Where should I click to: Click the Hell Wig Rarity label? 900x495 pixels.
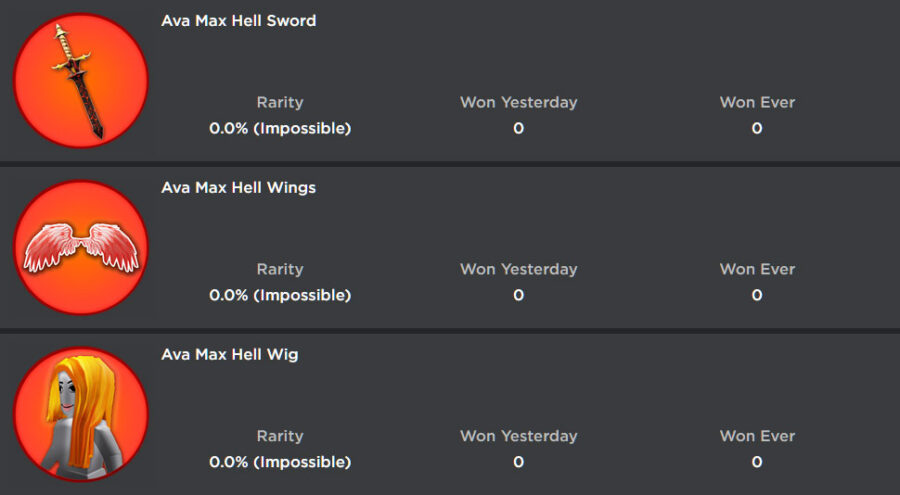click(280, 436)
